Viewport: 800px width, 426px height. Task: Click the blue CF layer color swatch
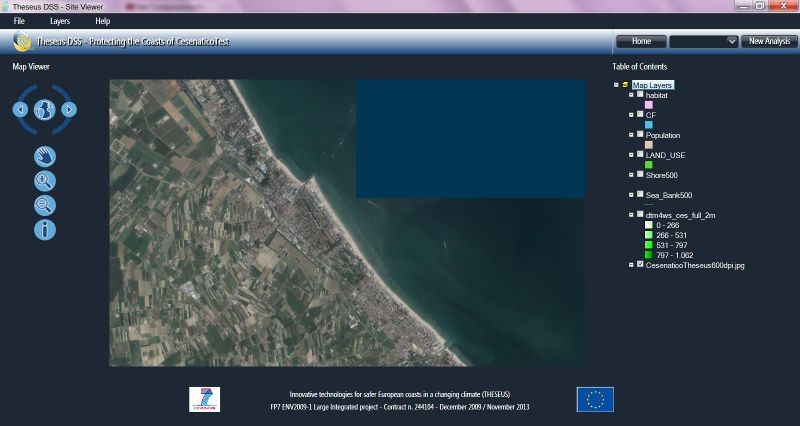pyautogui.click(x=648, y=125)
